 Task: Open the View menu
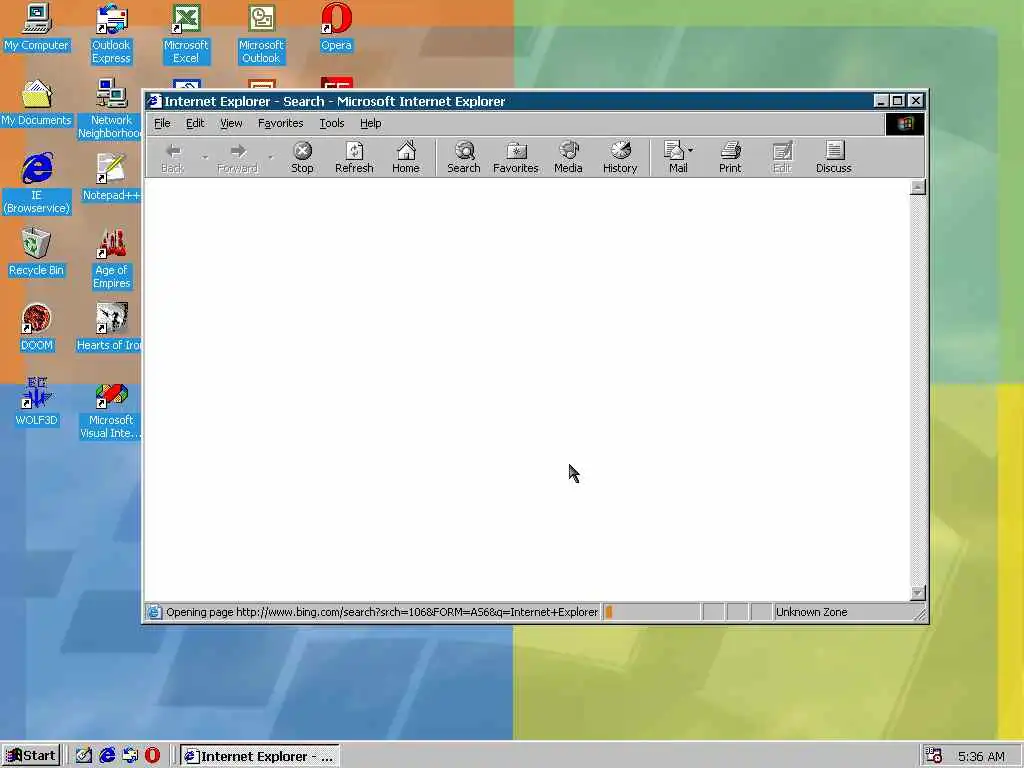click(x=231, y=123)
